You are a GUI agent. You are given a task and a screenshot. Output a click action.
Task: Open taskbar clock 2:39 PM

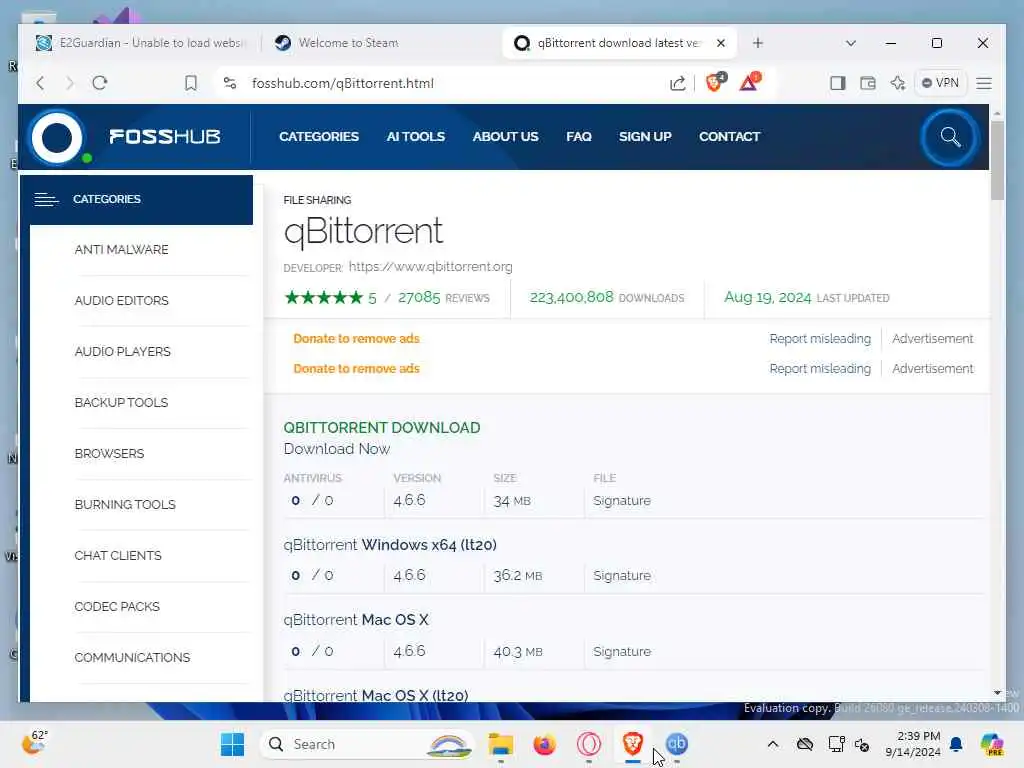pos(912,744)
